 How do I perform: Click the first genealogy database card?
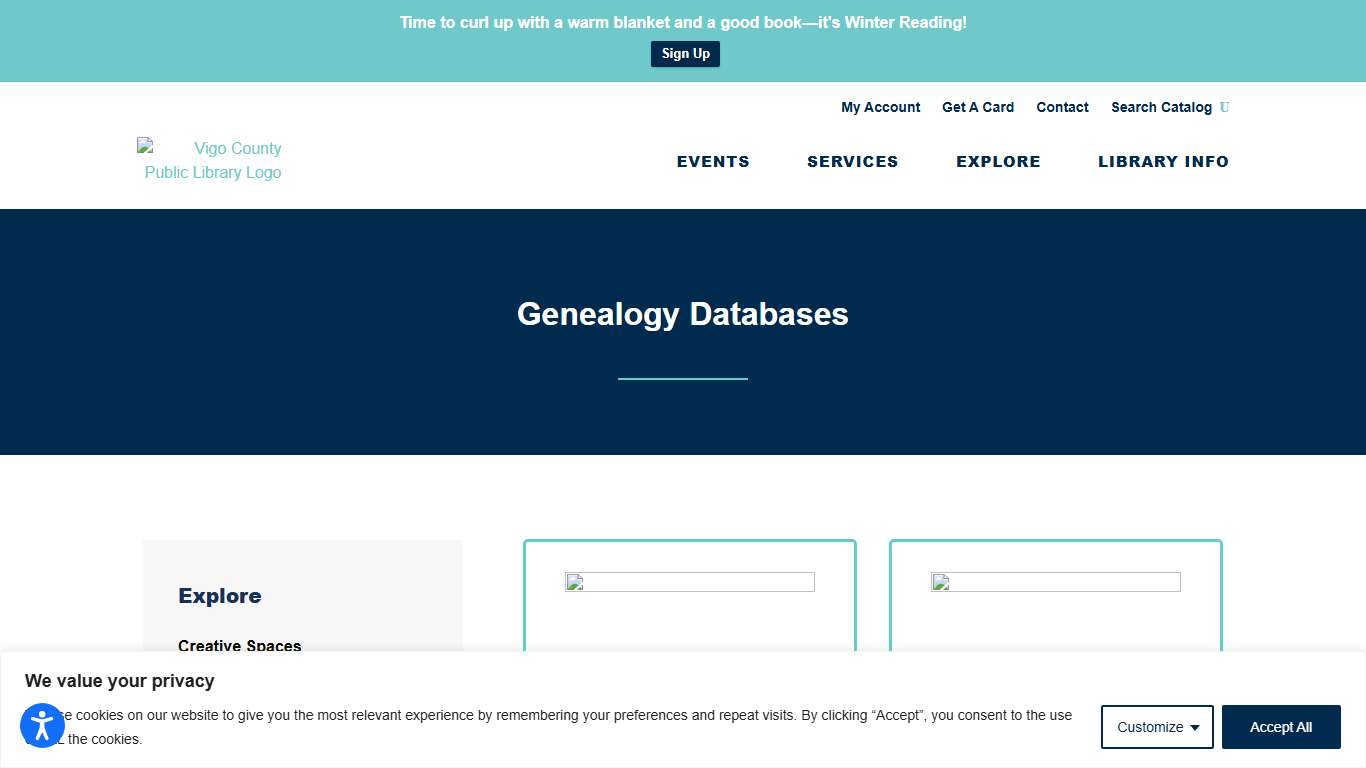click(x=689, y=600)
